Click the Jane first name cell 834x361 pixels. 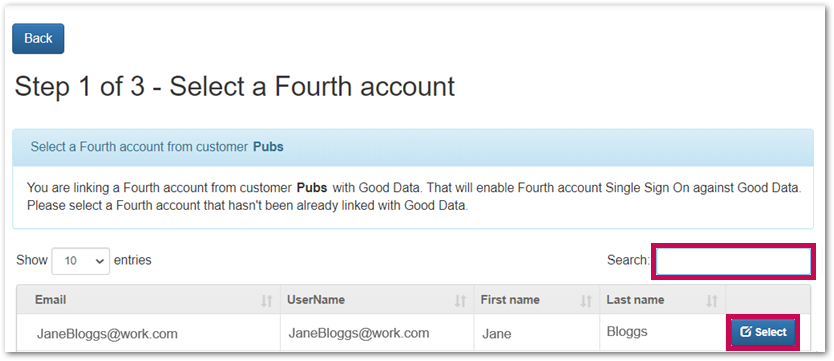tap(496, 334)
